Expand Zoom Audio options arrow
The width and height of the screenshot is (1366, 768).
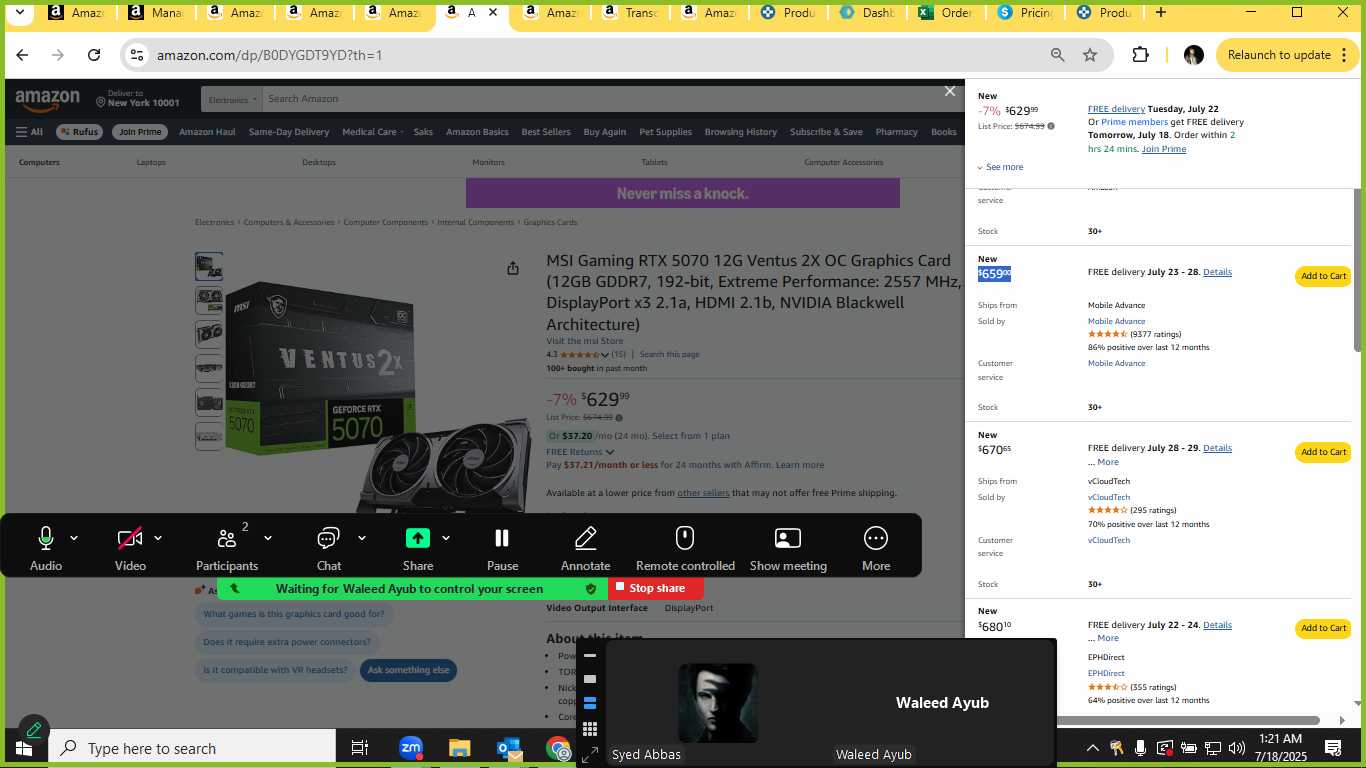coord(74,538)
